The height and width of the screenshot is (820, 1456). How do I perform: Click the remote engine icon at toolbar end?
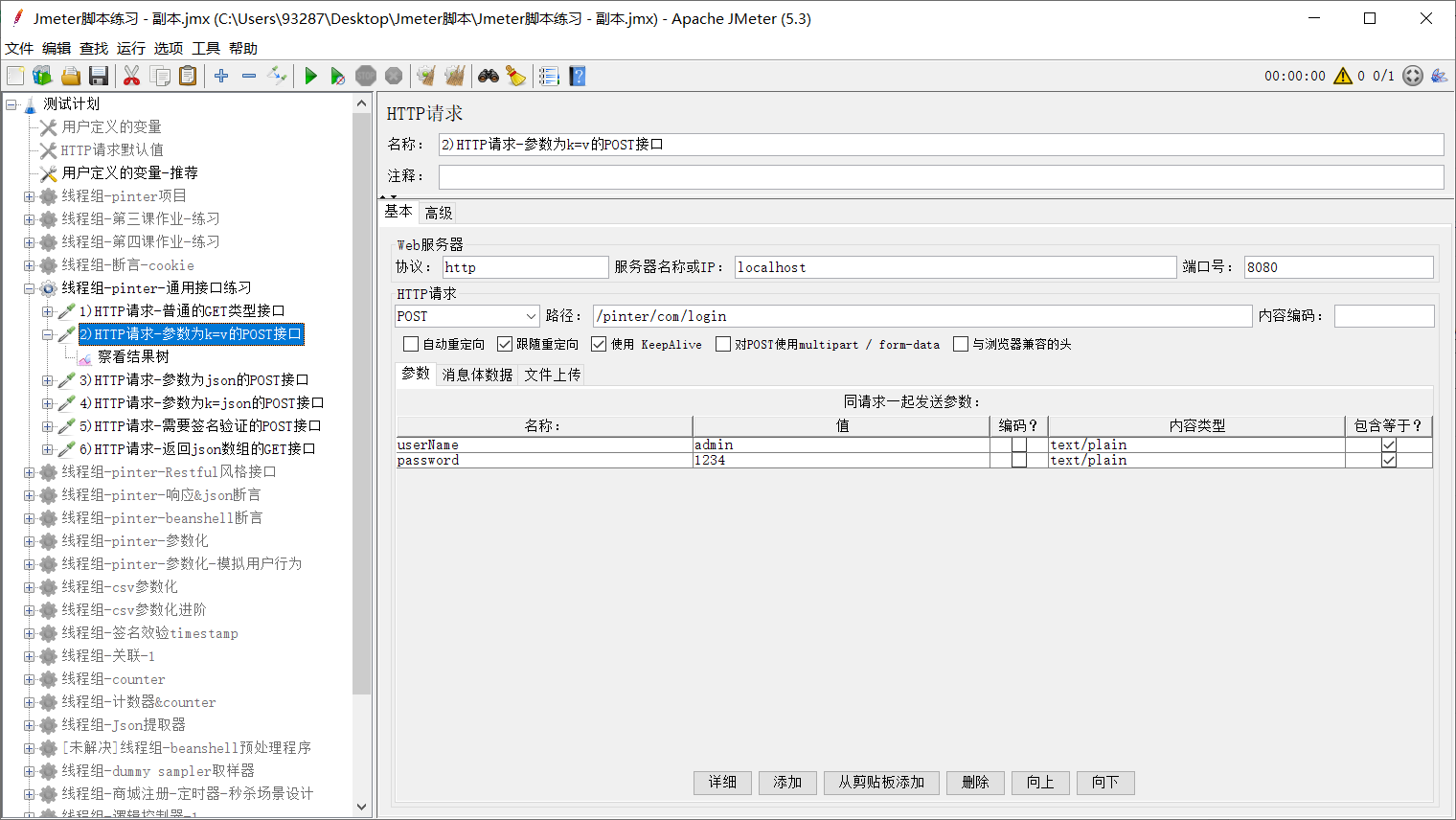pyautogui.click(x=1439, y=76)
